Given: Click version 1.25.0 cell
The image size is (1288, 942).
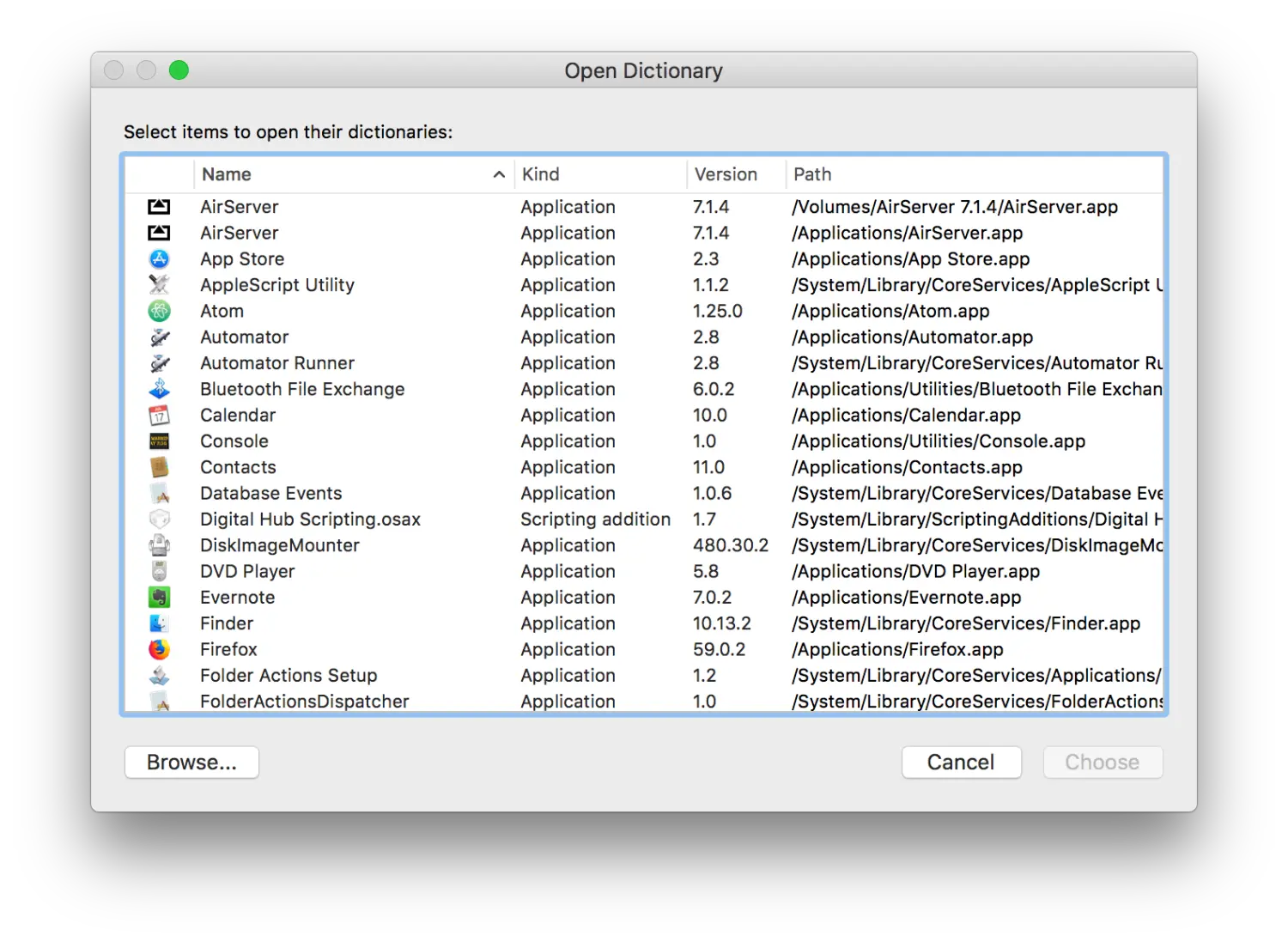Looking at the screenshot, I should [717, 311].
